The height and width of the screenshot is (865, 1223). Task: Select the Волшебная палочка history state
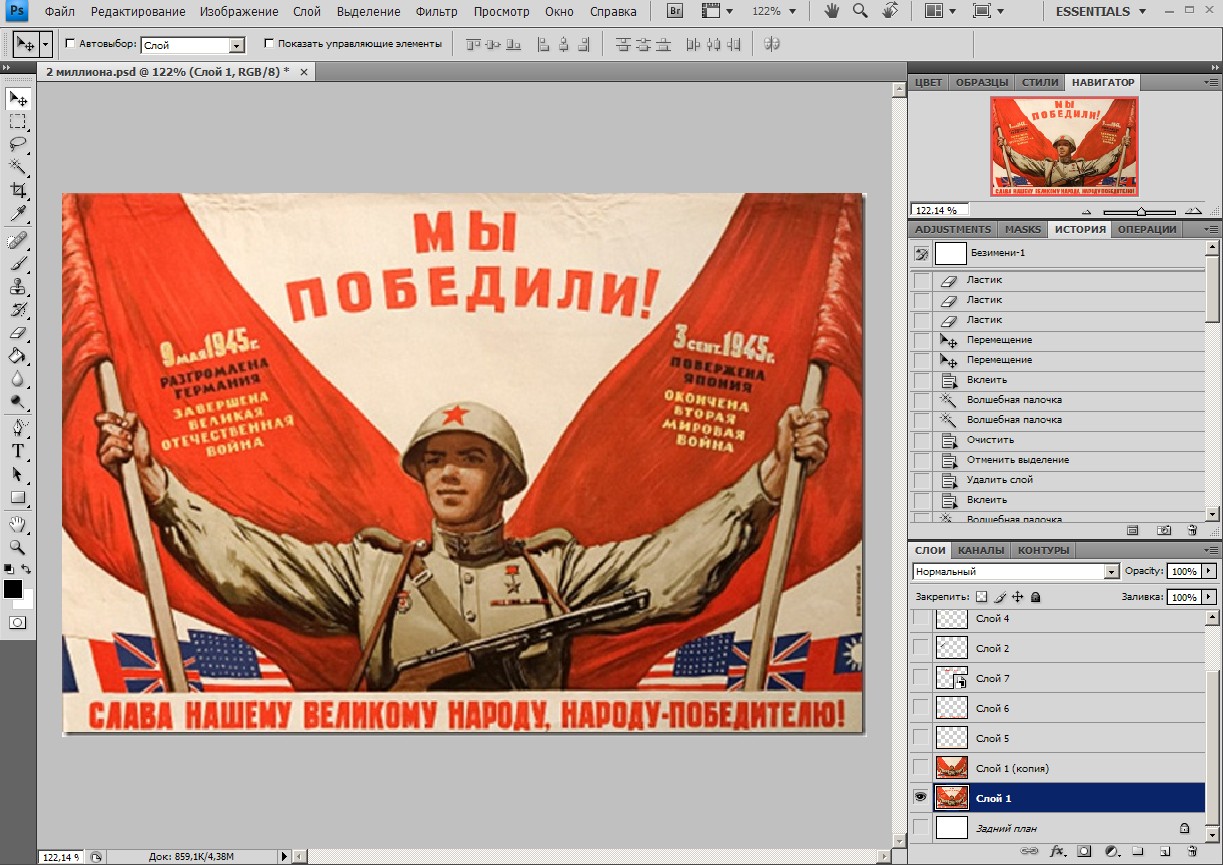[x=1014, y=400]
